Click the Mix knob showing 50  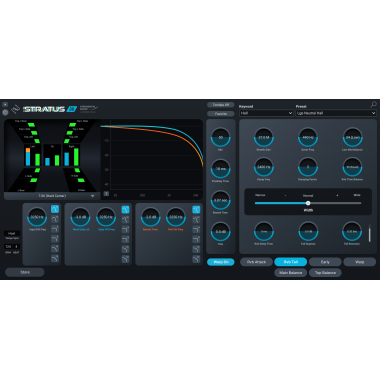[x=220, y=137]
